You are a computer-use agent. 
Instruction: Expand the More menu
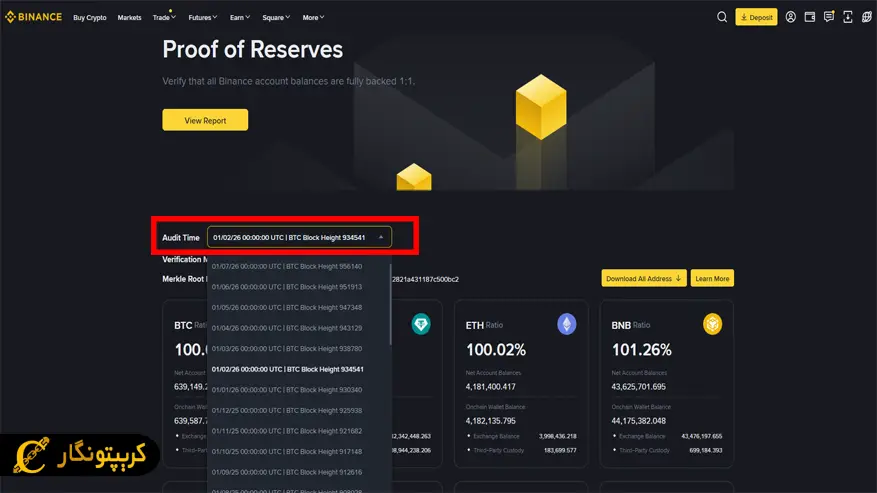point(313,18)
